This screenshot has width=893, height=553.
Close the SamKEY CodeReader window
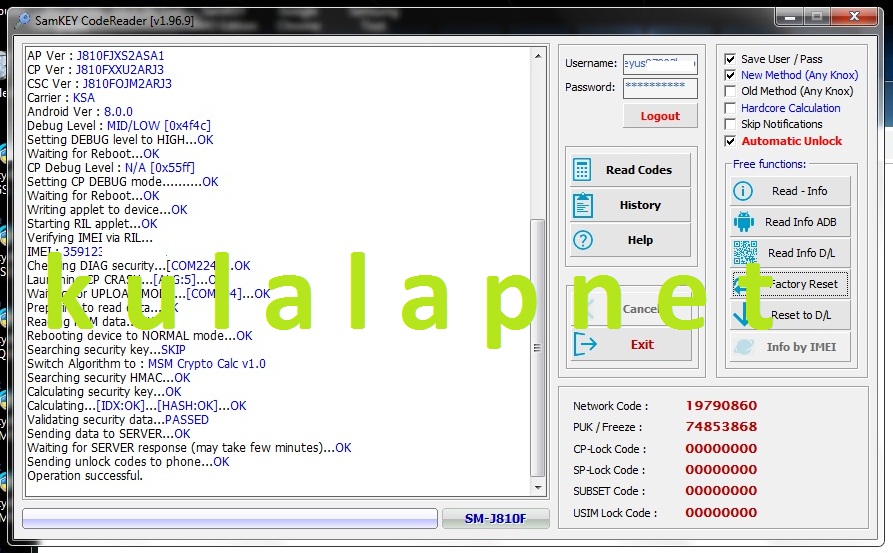coord(854,17)
